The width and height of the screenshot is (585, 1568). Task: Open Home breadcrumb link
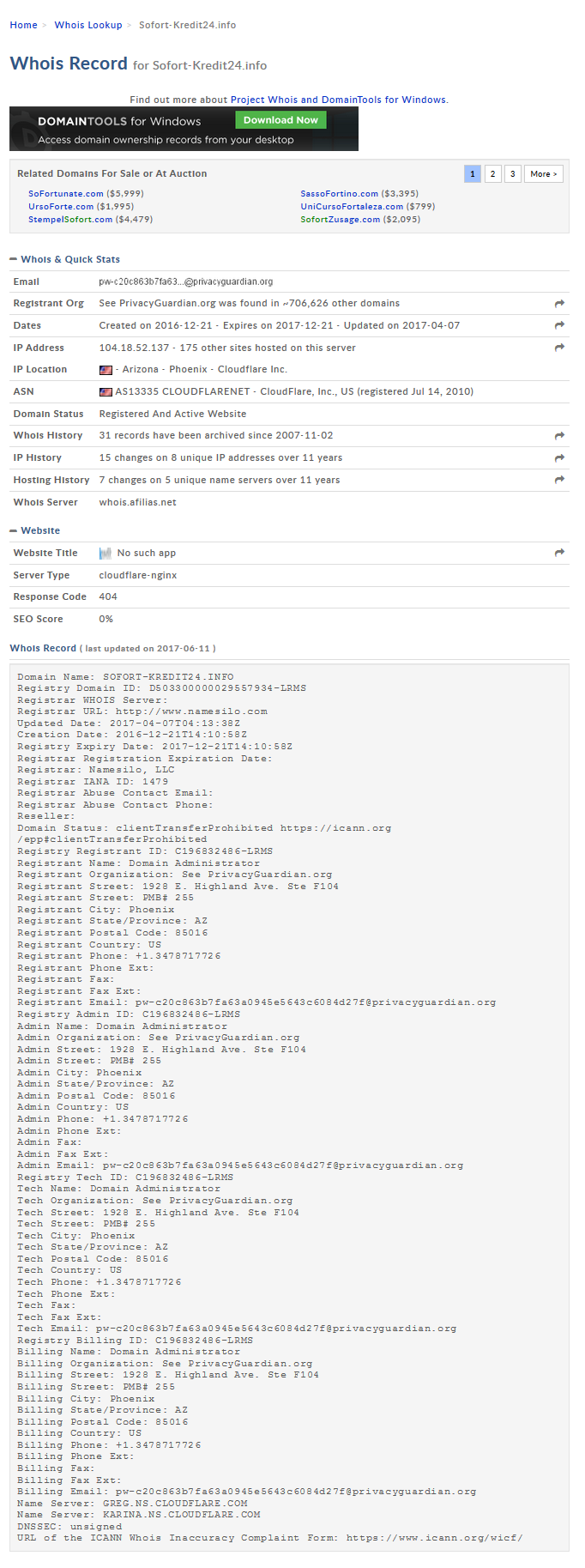pyautogui.click(x=23, y=25)
